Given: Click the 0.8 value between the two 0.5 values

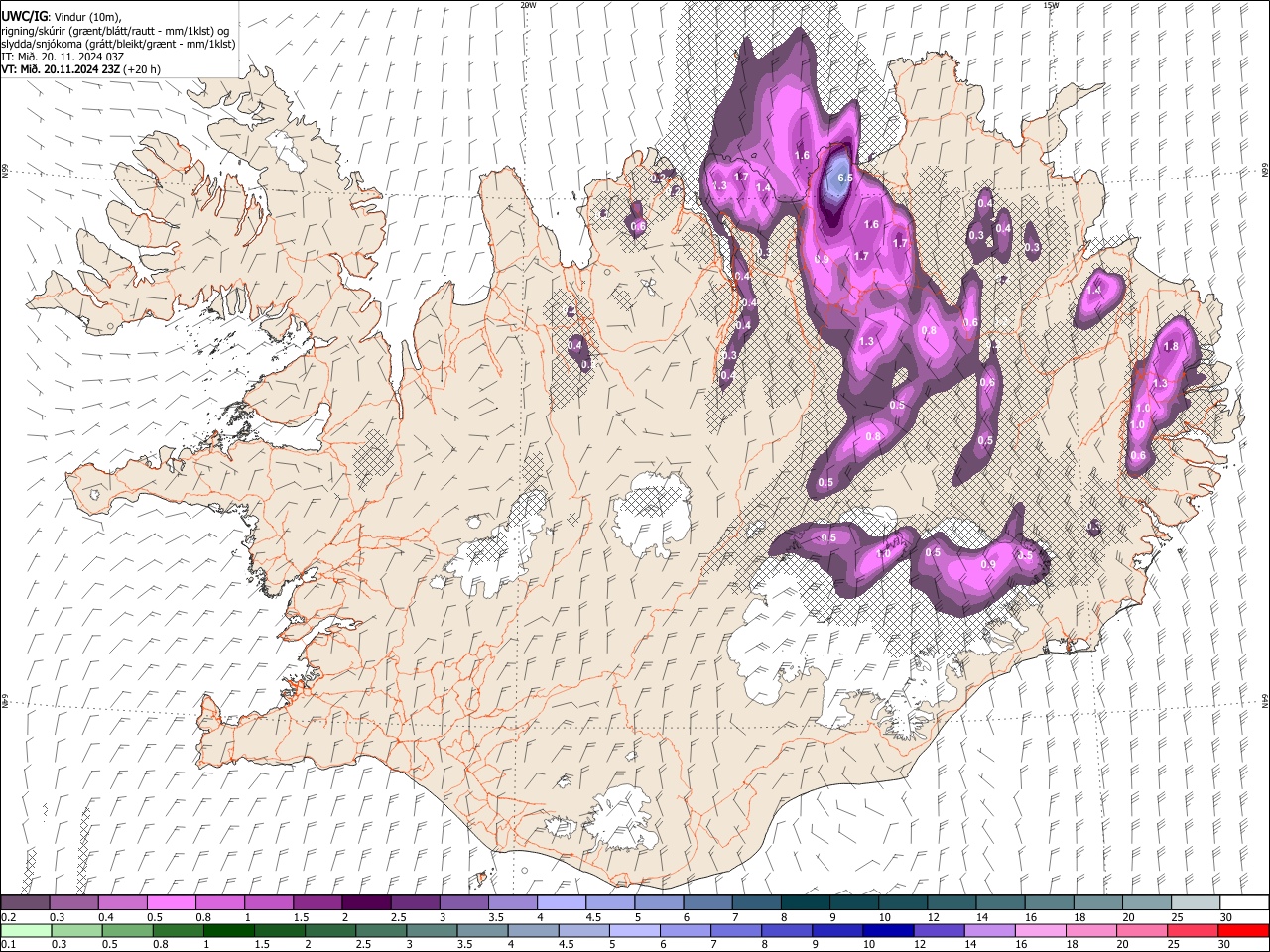Looking at the screenshot, I should (874, 436).
